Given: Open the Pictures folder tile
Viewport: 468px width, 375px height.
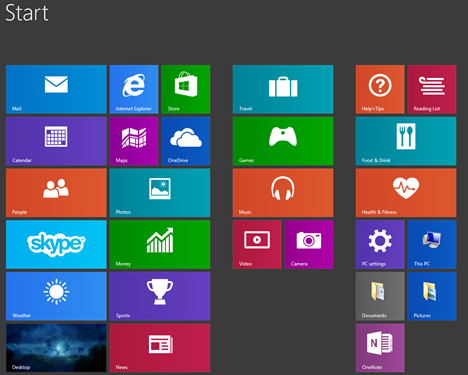Looking at the screenshot, I should [x=432, y=296].
